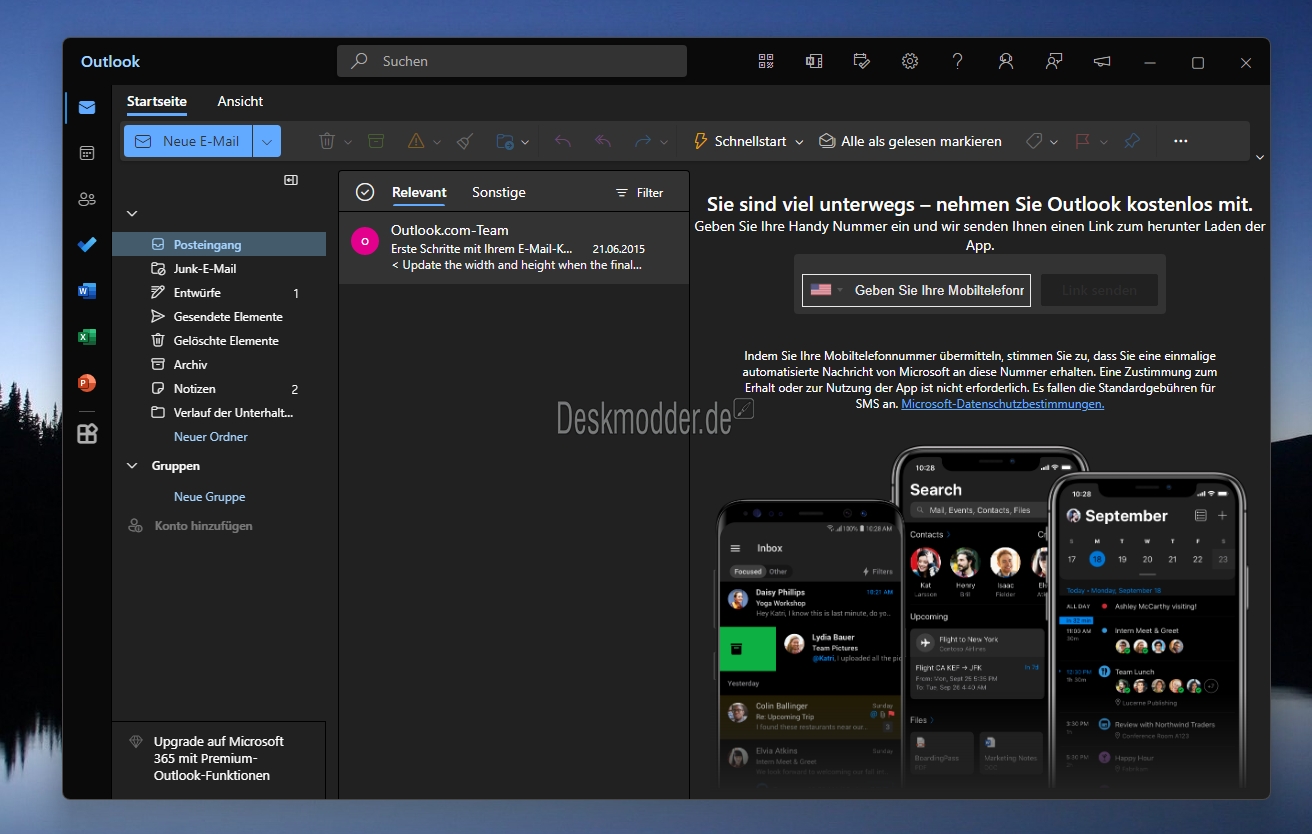
Task: Click the reply arrow icon
Action: (563, 141)
